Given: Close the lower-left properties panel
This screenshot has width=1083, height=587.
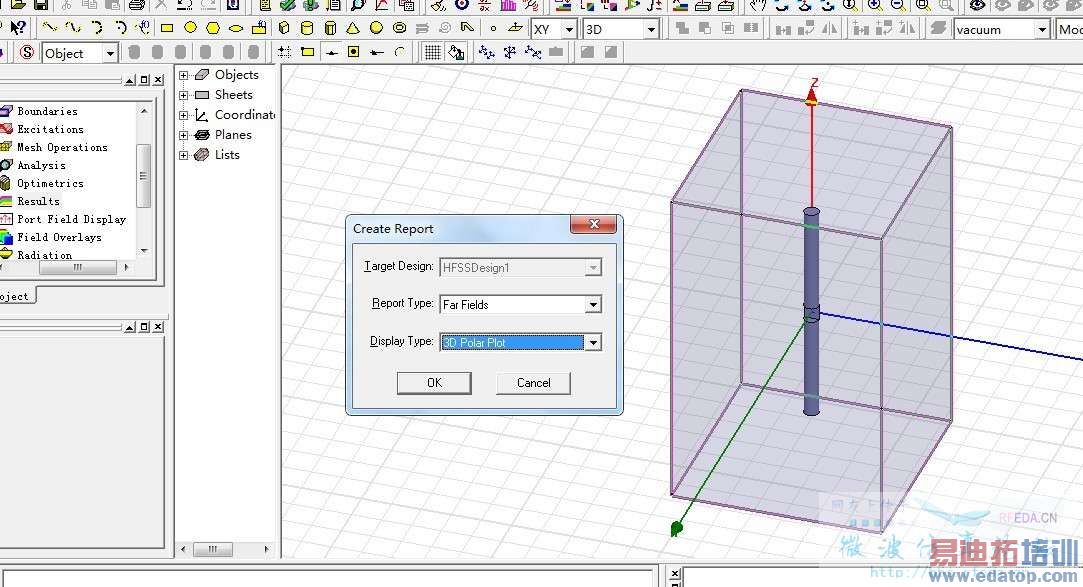Looking at the screenshot, I should 158,327.
